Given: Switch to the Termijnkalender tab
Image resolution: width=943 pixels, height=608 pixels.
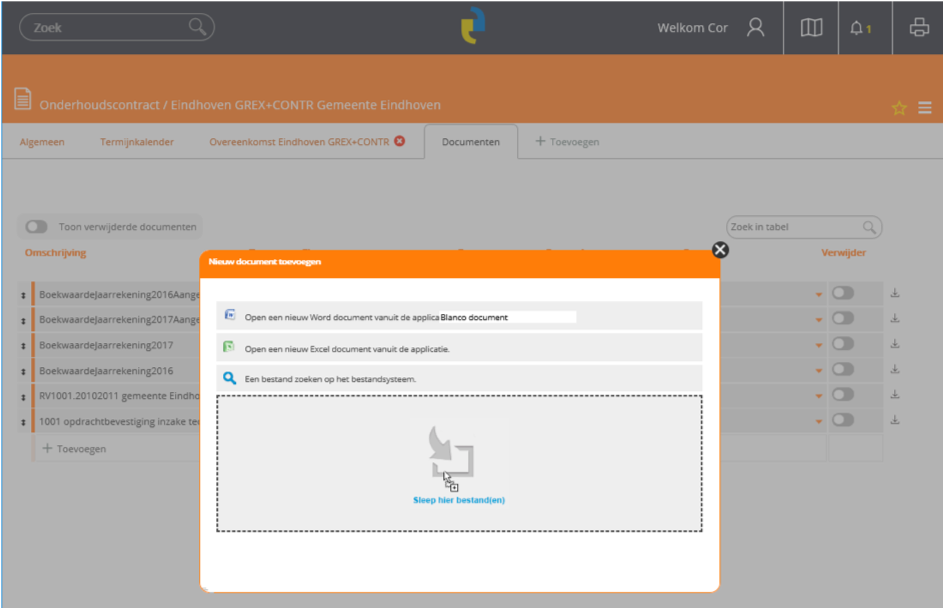Looking at the screenshot, I should pos(137,142).
